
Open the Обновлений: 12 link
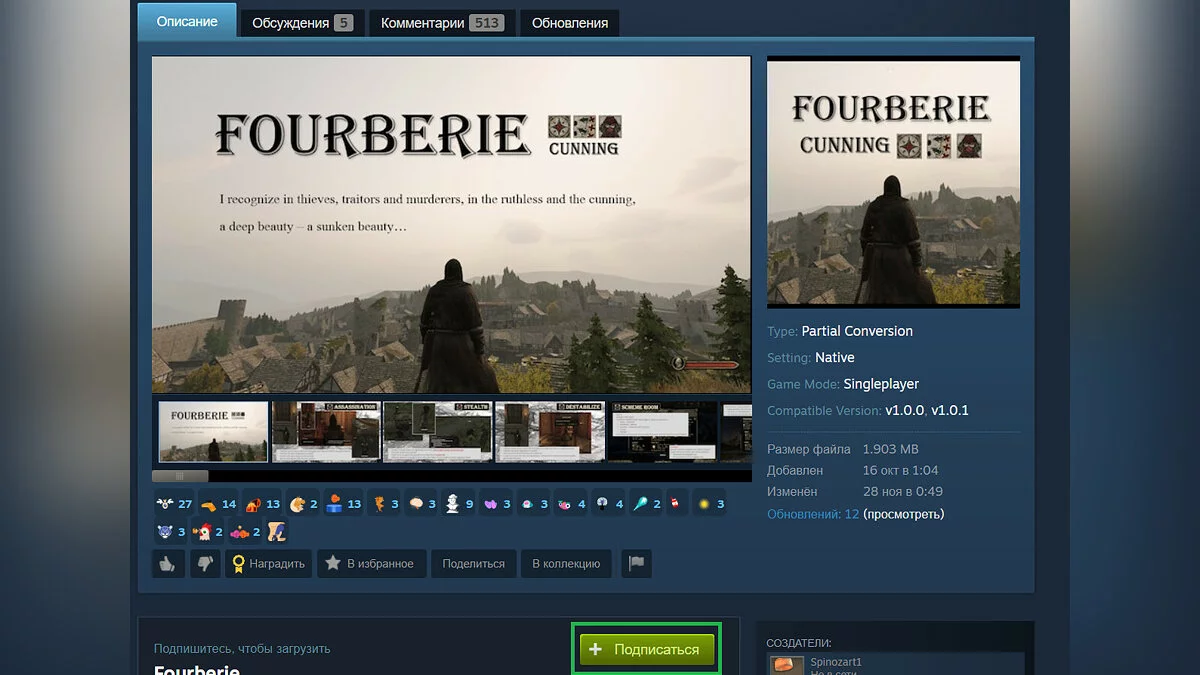812,514
